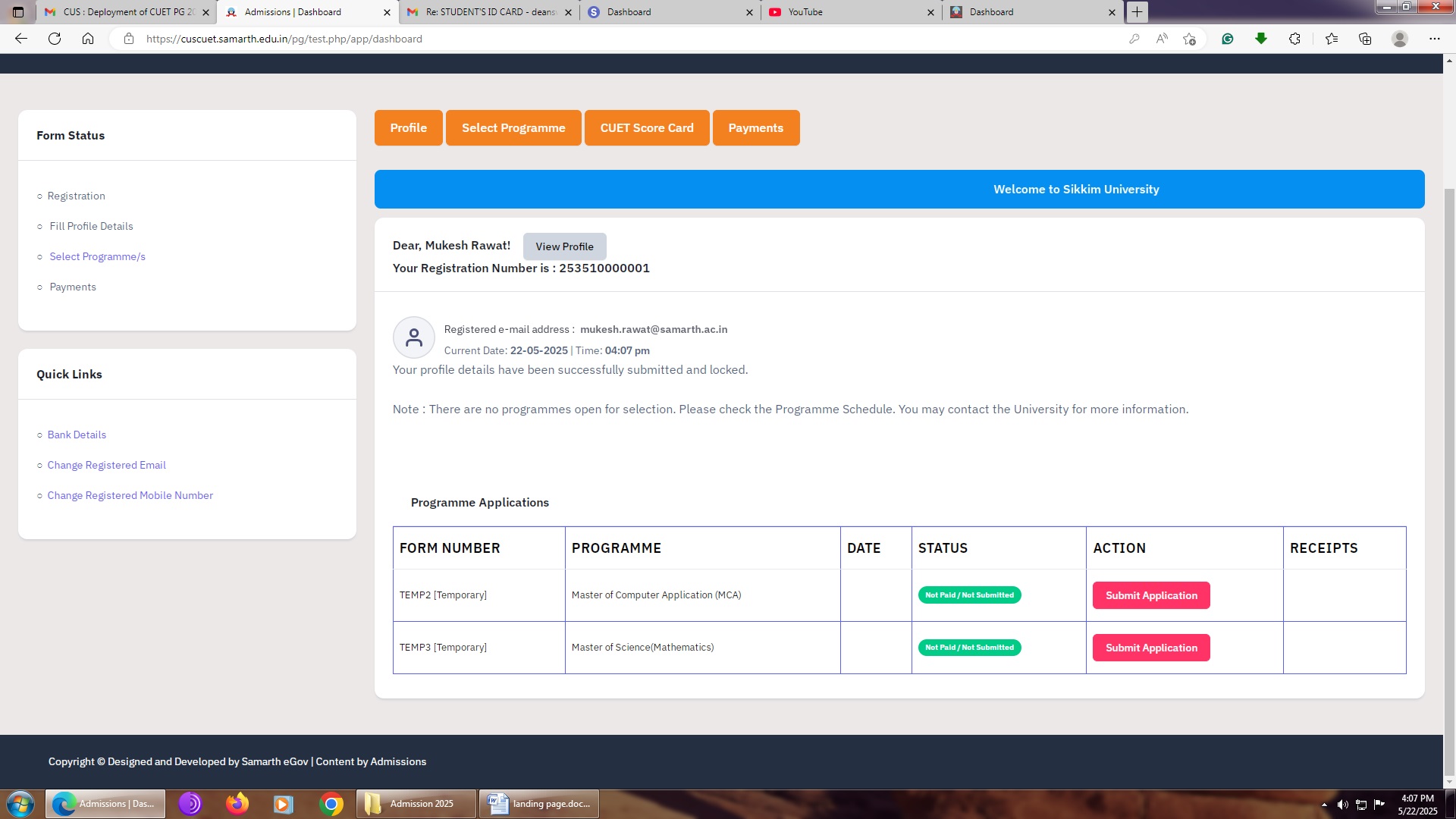1456x819 pixels.
Task: Click the add-to-favorites star icon
Action: [1189, 39]
